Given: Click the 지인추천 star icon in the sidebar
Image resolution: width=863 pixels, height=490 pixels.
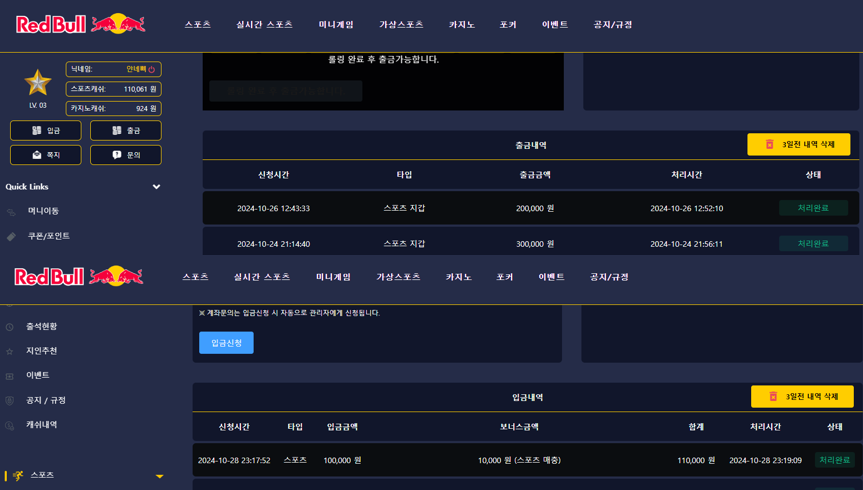Looking at the screenshot, I should (10, 352).
